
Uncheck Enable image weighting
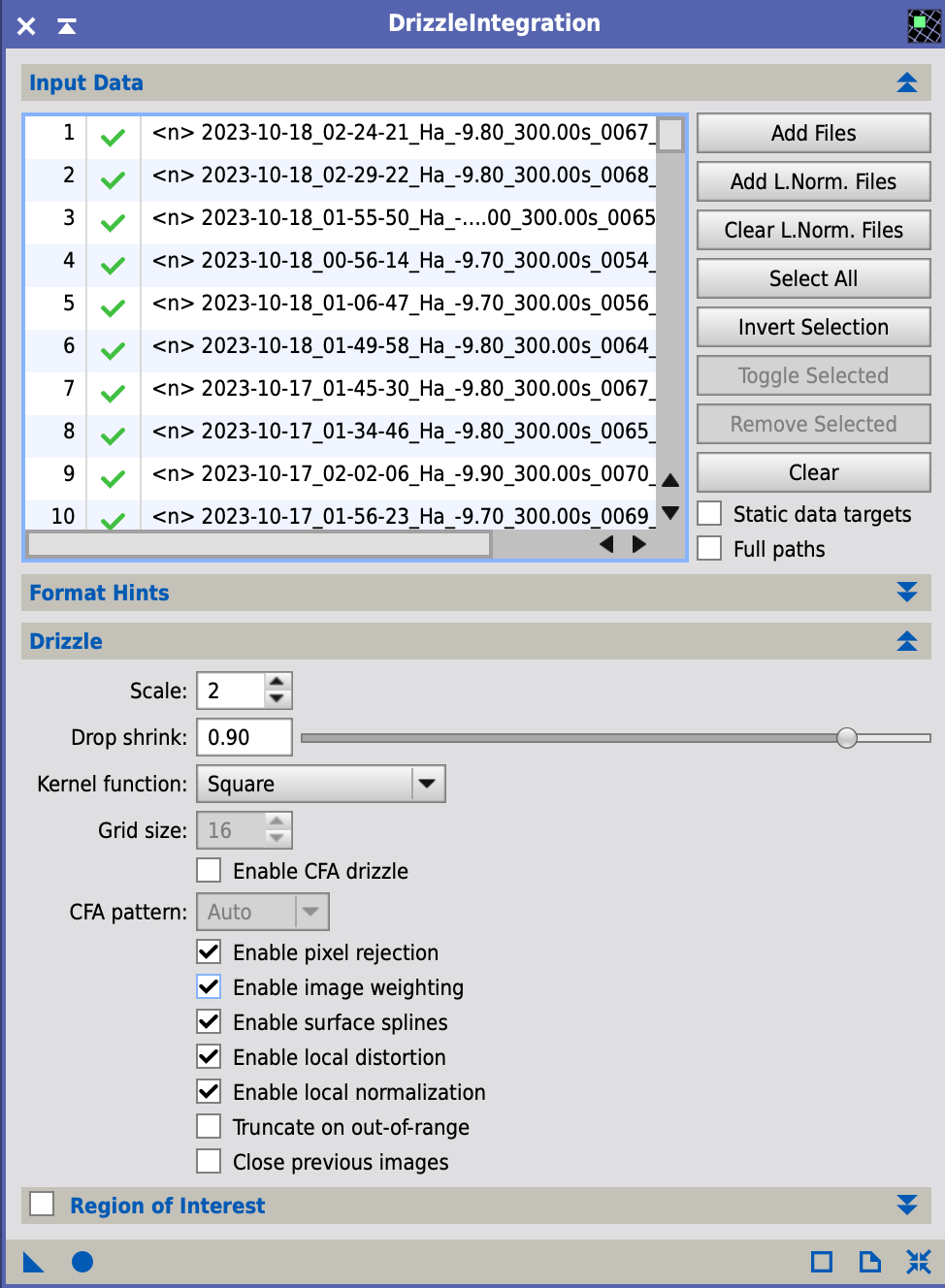pyautogui.click(x=209, y=986)
